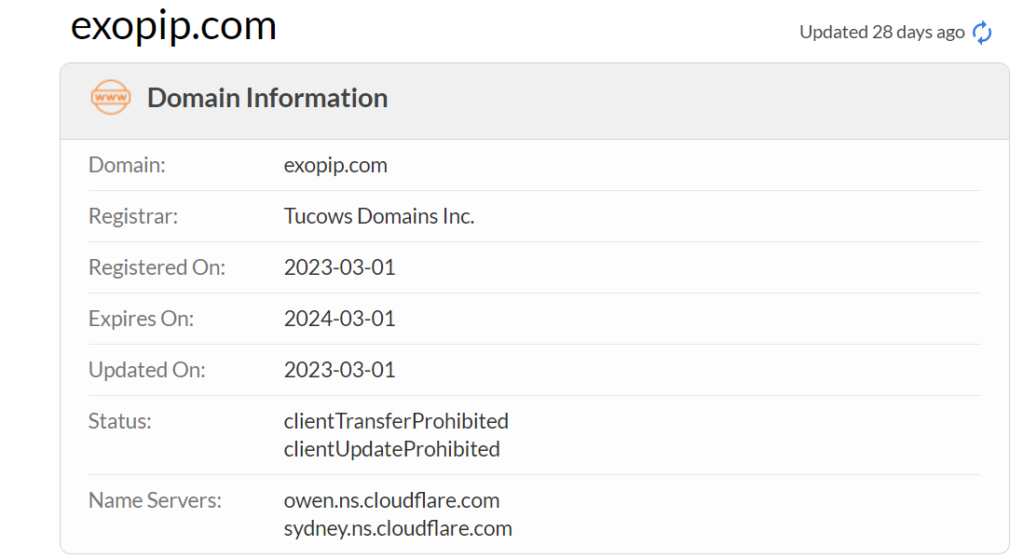Click the Domain Information heading
Viewport: 1024px width, 559px height.
[267, 98]
